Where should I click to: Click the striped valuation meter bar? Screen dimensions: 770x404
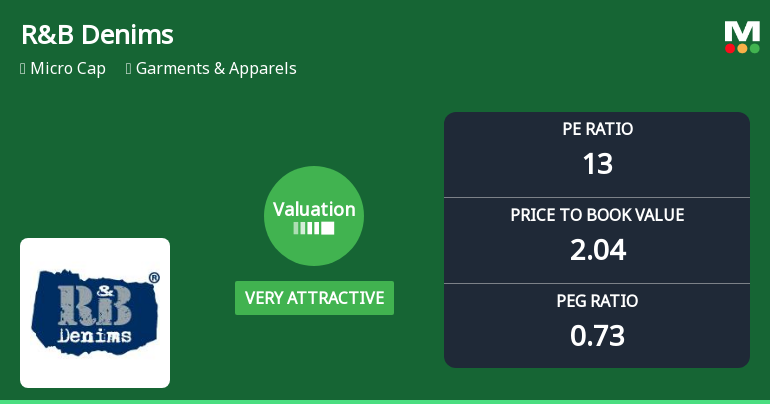tap(314, 229)
